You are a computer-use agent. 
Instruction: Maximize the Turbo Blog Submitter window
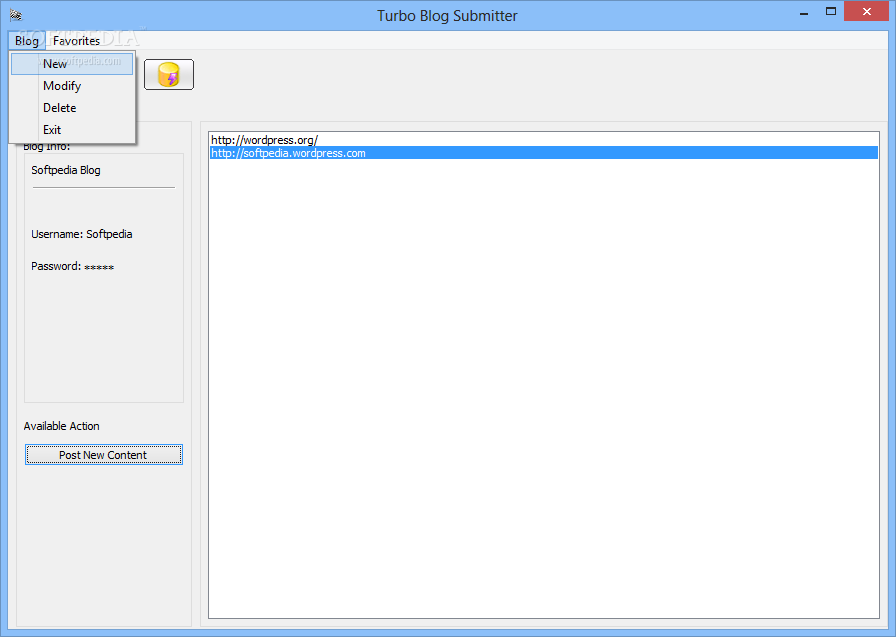(831, 12)
